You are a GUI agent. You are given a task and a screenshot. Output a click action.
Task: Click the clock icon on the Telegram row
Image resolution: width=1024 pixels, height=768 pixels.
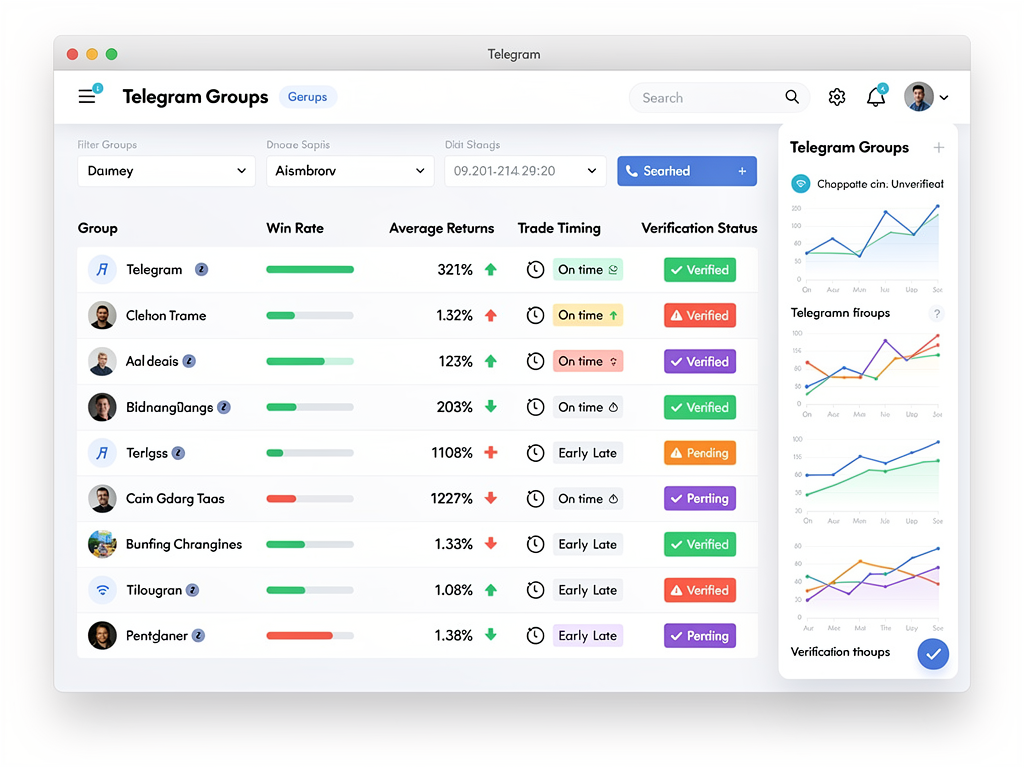pyautogui.click(x=535, y=269)
